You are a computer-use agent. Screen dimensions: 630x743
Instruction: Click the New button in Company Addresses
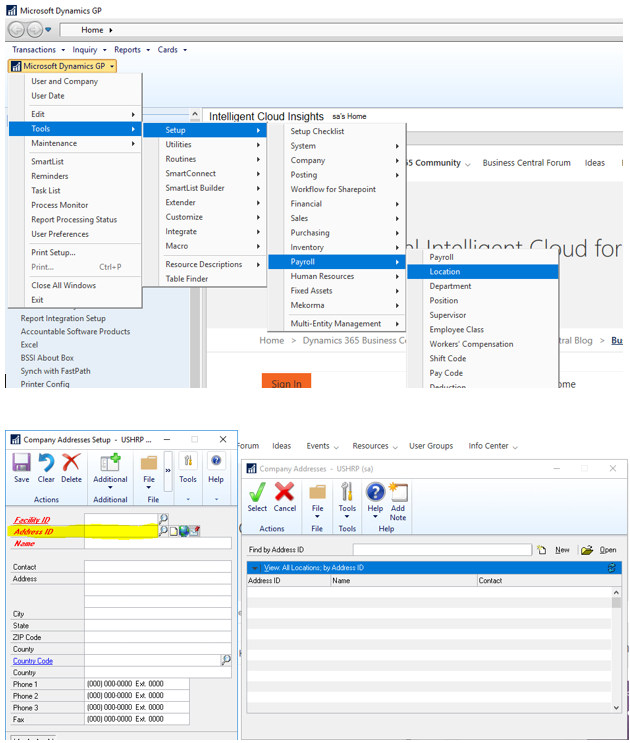[x=554, y=550]
